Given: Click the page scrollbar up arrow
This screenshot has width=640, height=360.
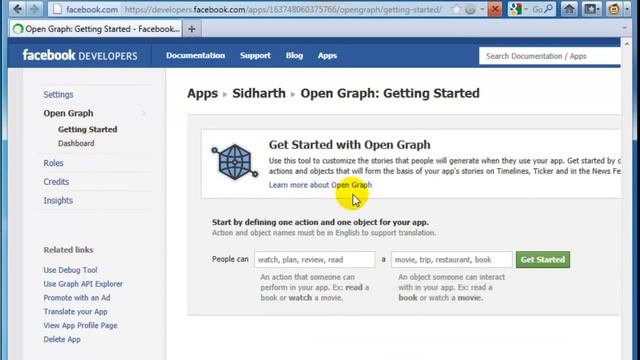Looking at the screenshot, I should click(627, 43).
